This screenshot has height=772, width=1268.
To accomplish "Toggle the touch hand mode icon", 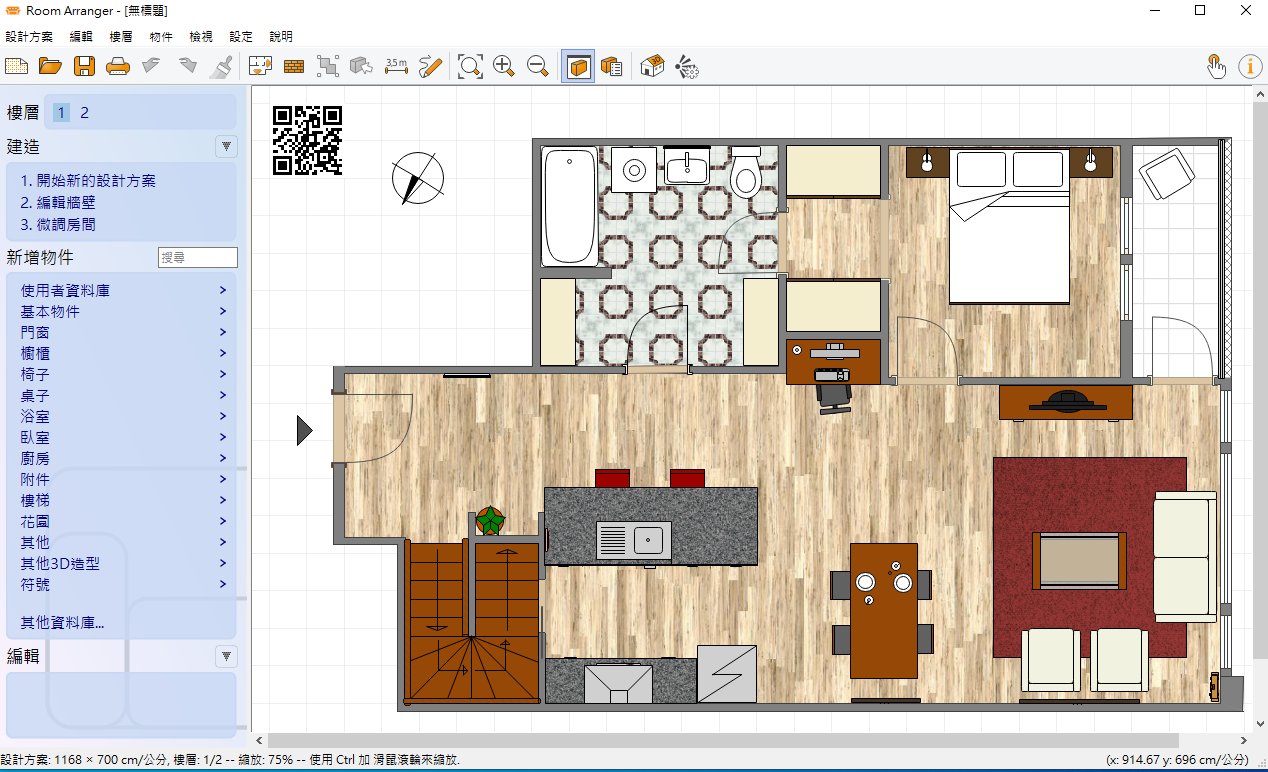I will (1216, 67).
